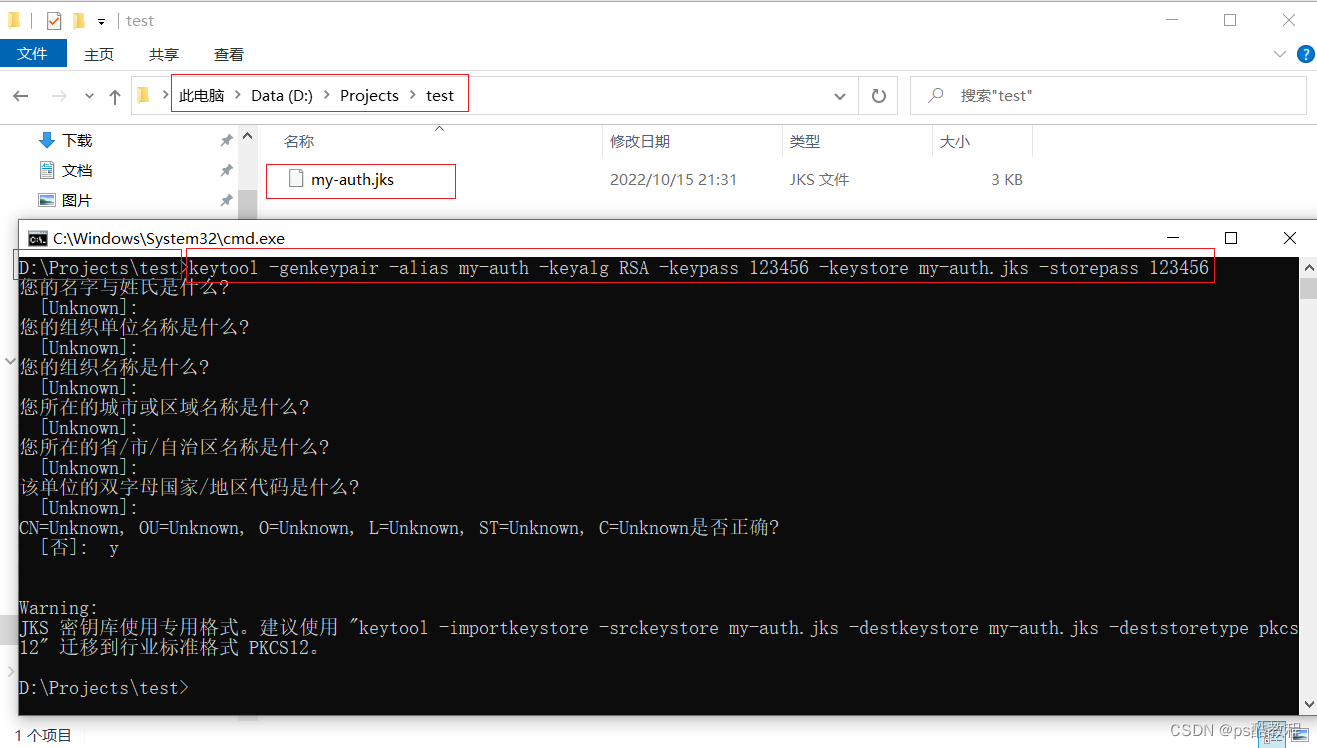Switch to the 主页 ribbon tab
This screenshot has width=1317, height=748.
point(99,54)
